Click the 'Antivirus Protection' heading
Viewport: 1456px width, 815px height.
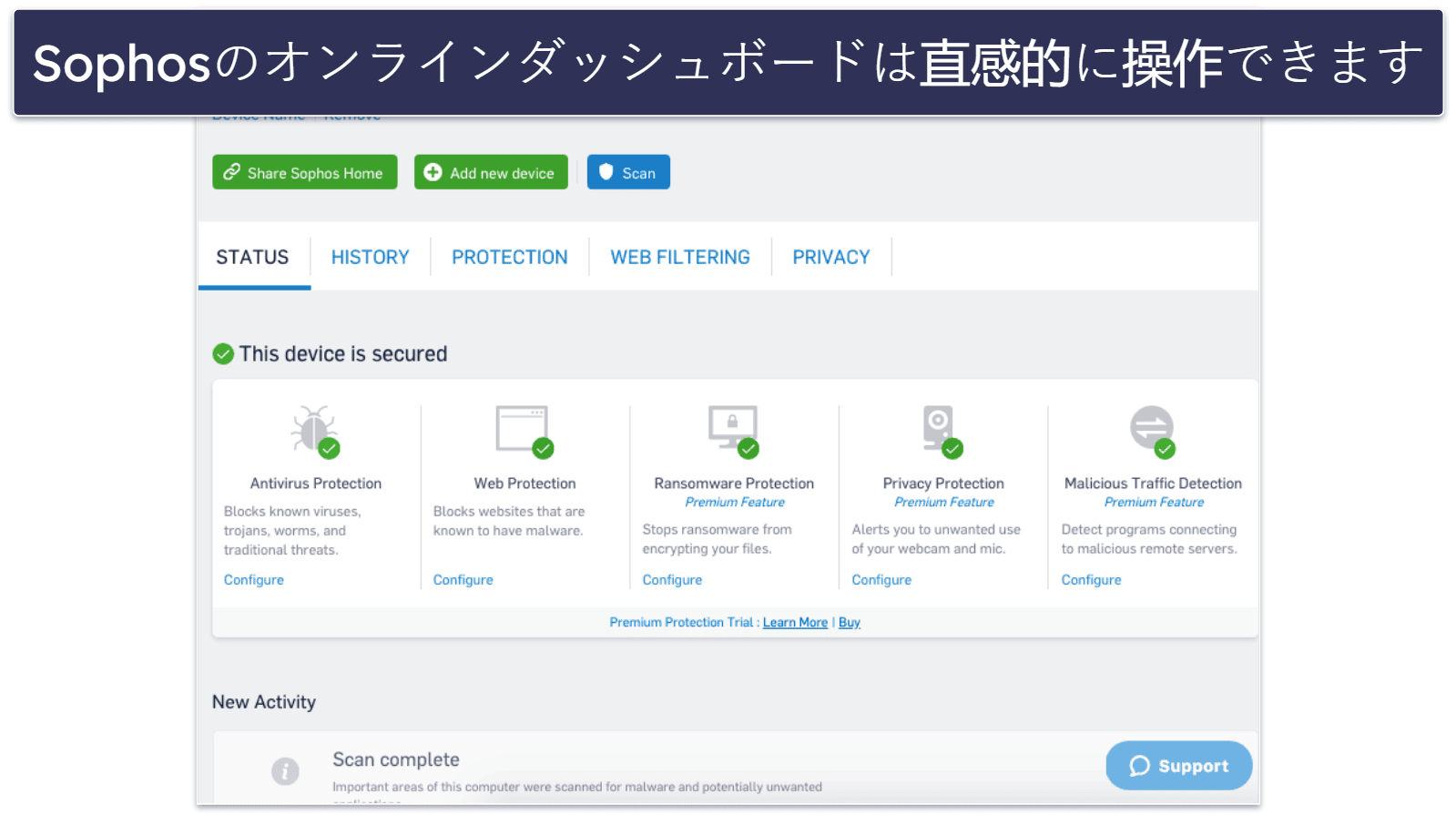[316, 484]
